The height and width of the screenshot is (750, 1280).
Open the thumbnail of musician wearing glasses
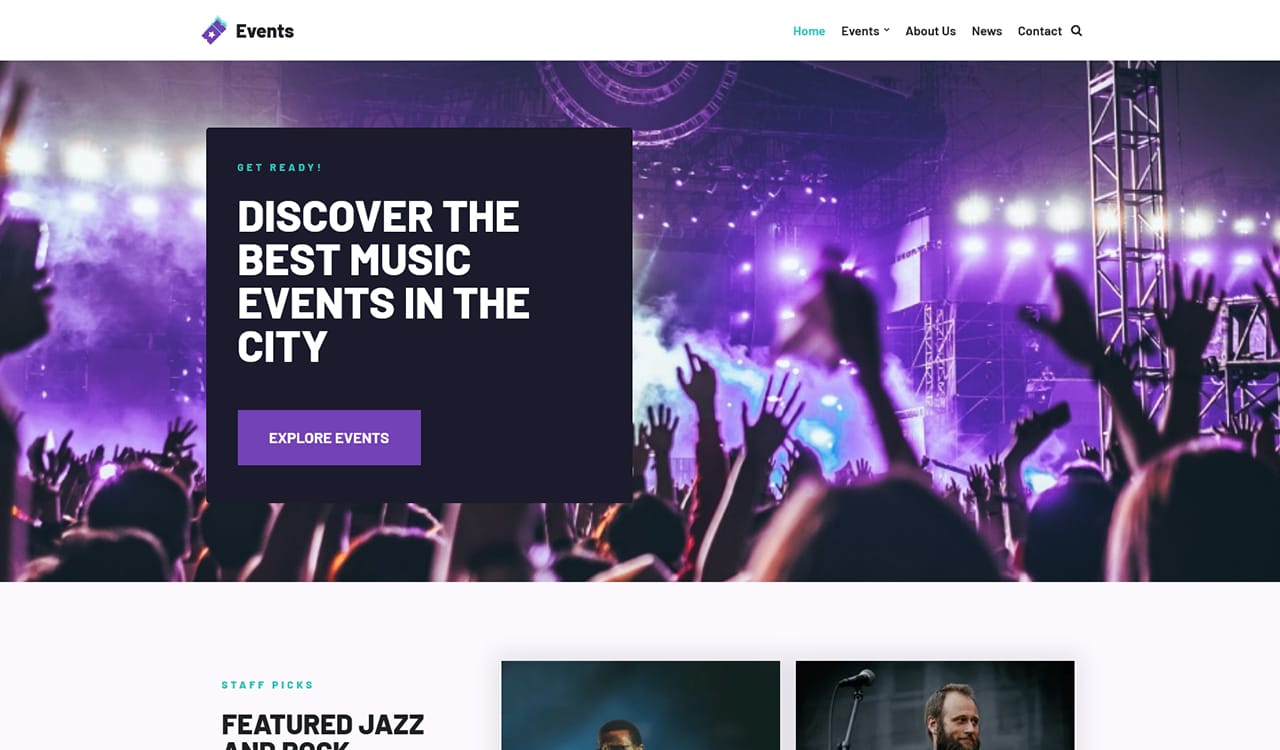[641, 705]
